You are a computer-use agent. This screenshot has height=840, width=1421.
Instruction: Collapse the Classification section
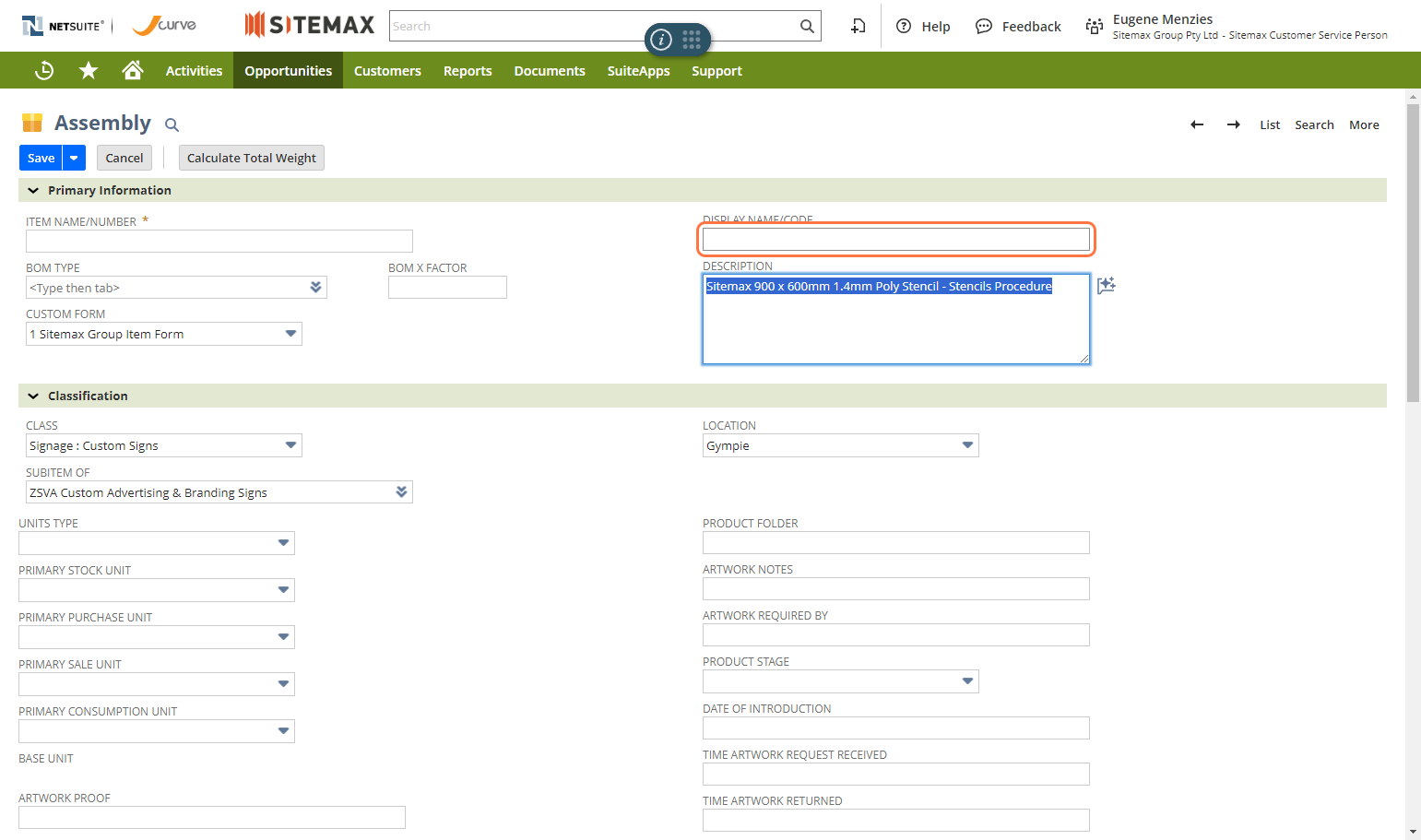click(x=33, y=396)
